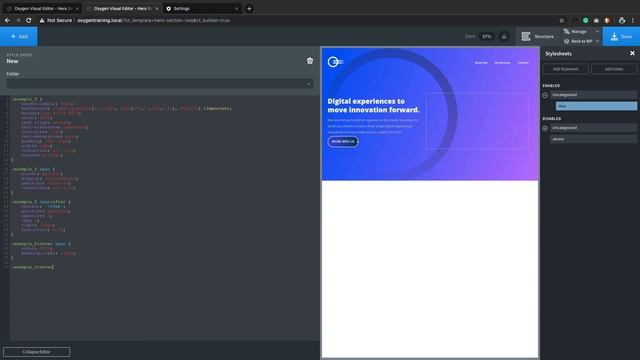Click the Back to WP WordPress icon
The image size is (640, 360).
point(567,41)
